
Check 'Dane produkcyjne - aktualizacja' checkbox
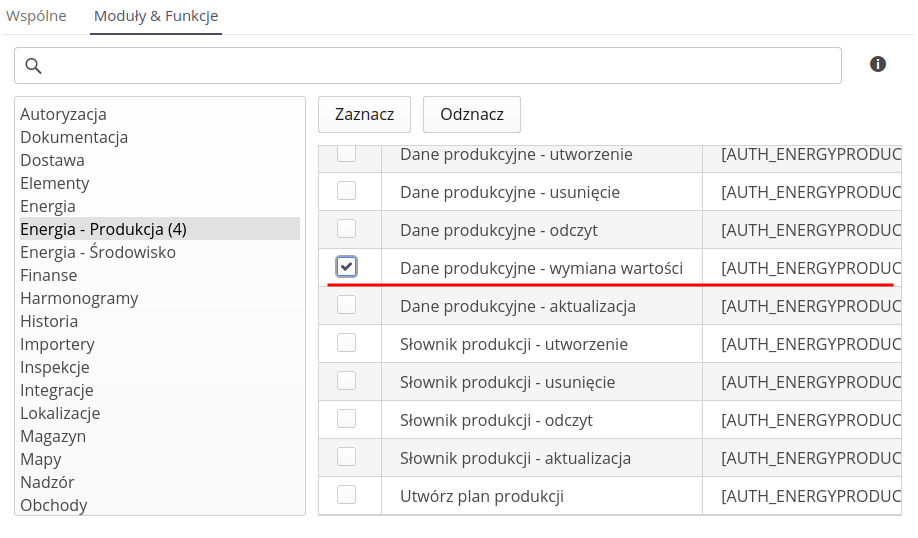click(x=346, y=305)
